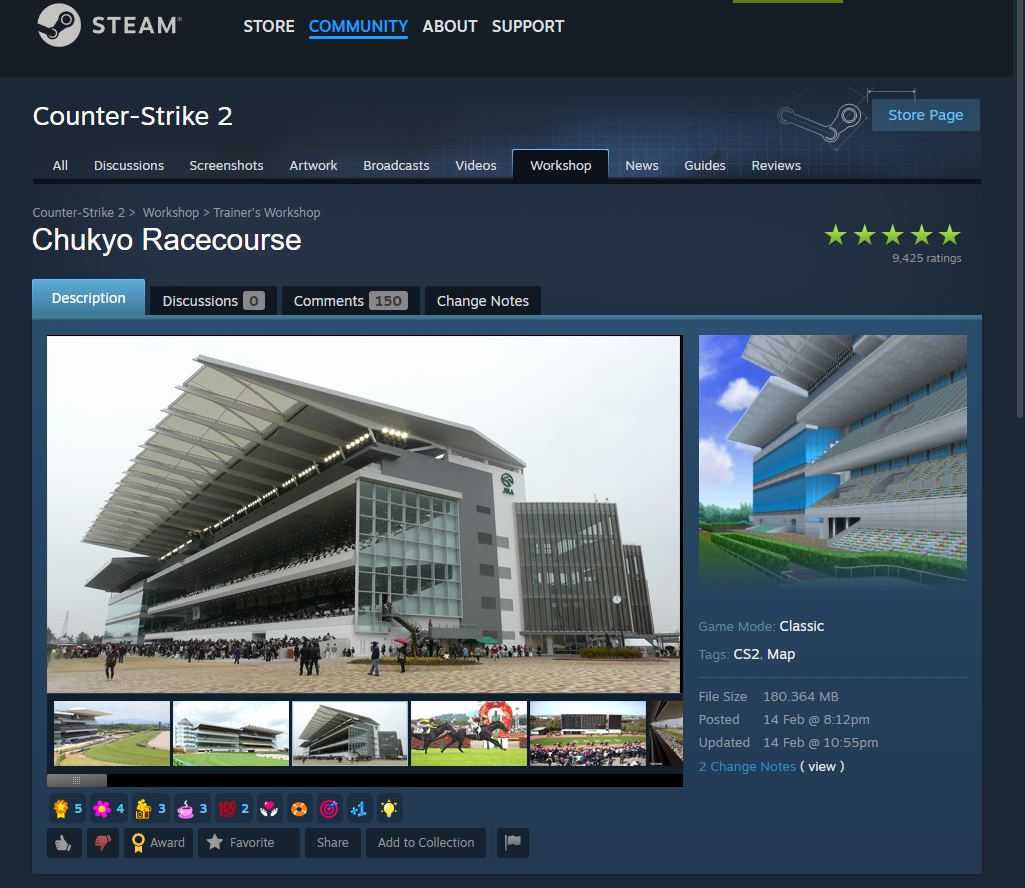Switch to the News hub tab
Screen dimensions: 1025x888
tap(642, 165)
